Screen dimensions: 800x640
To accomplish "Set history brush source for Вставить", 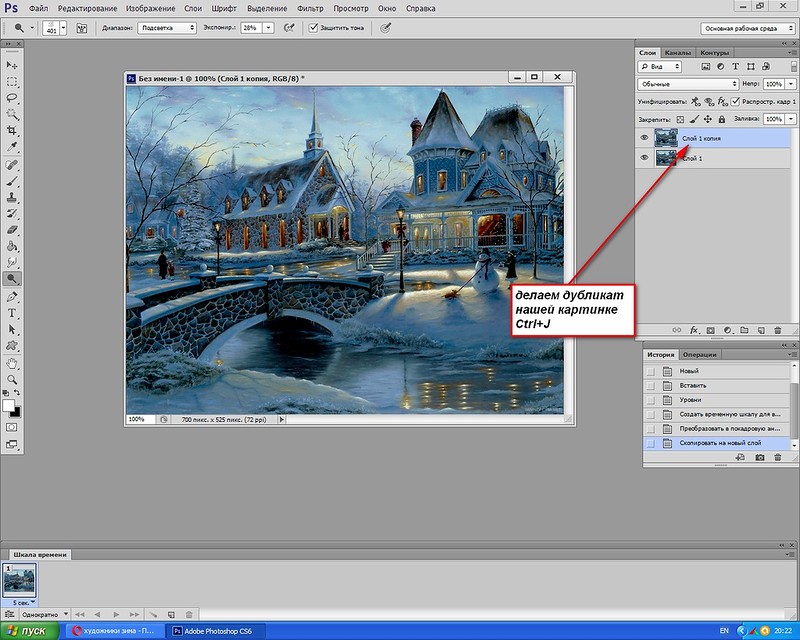I will click(x=650, y=386).
